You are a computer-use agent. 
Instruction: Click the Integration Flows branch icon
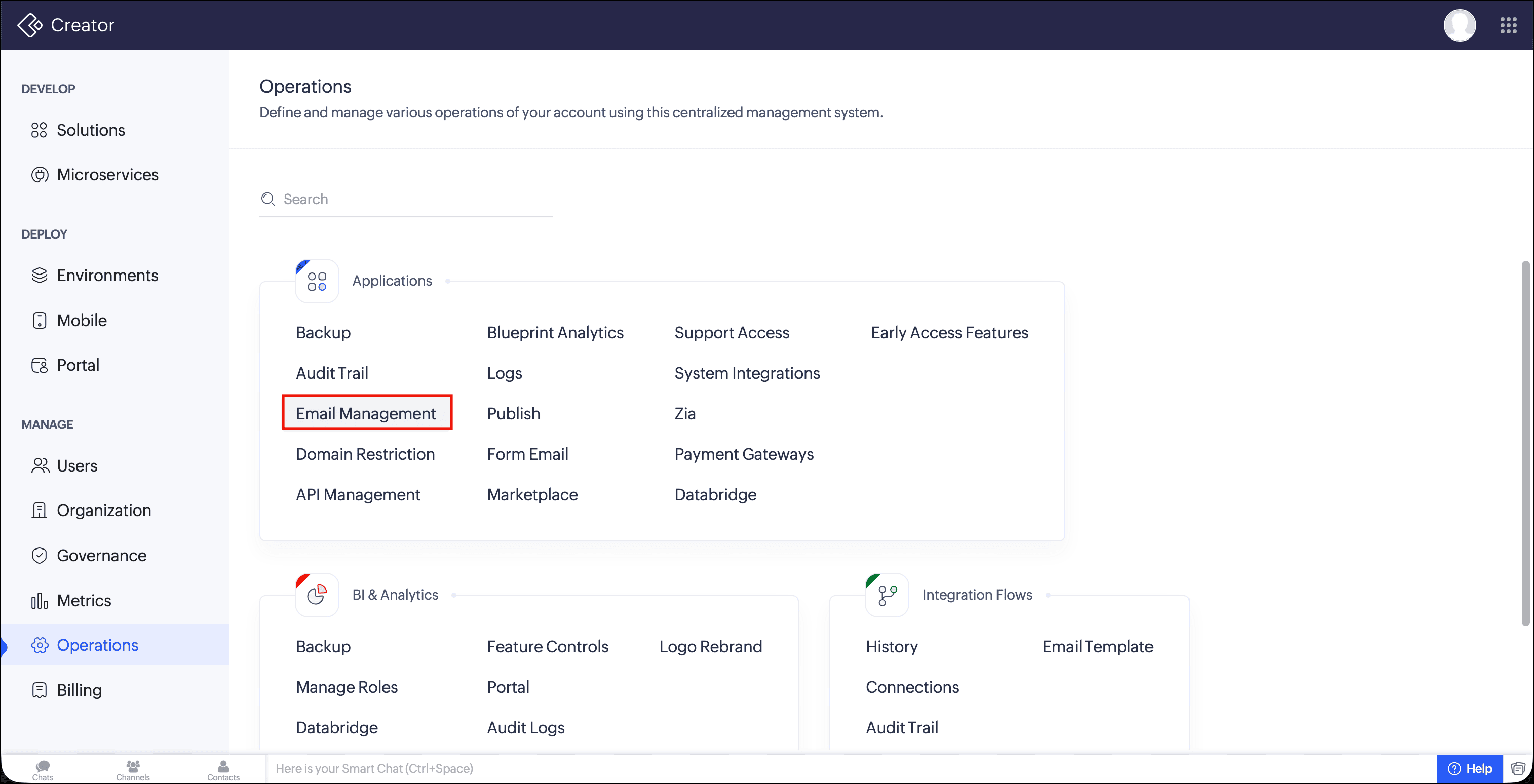(887, 595)
